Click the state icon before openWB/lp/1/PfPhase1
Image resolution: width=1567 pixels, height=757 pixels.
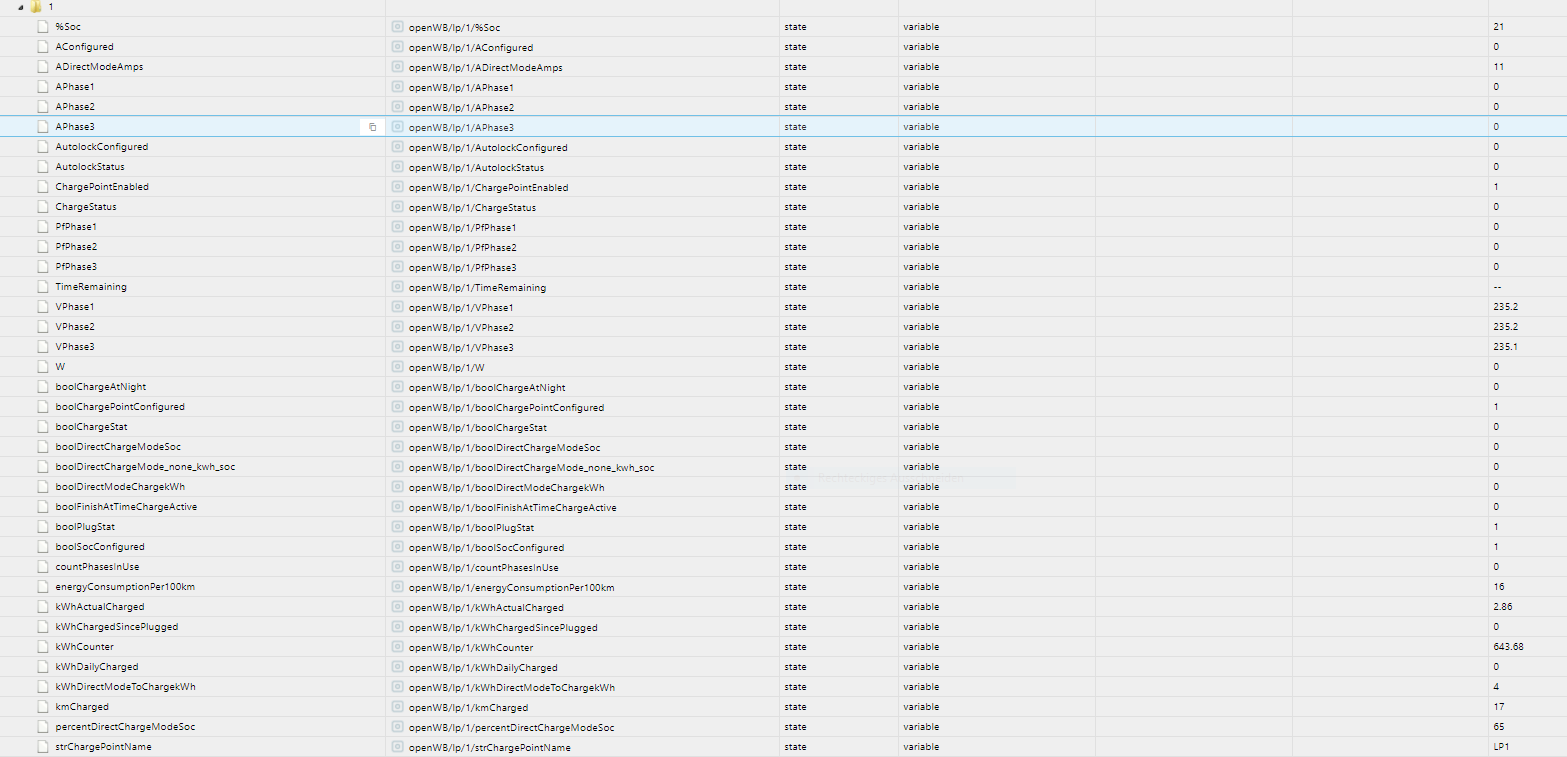point(397,227)
